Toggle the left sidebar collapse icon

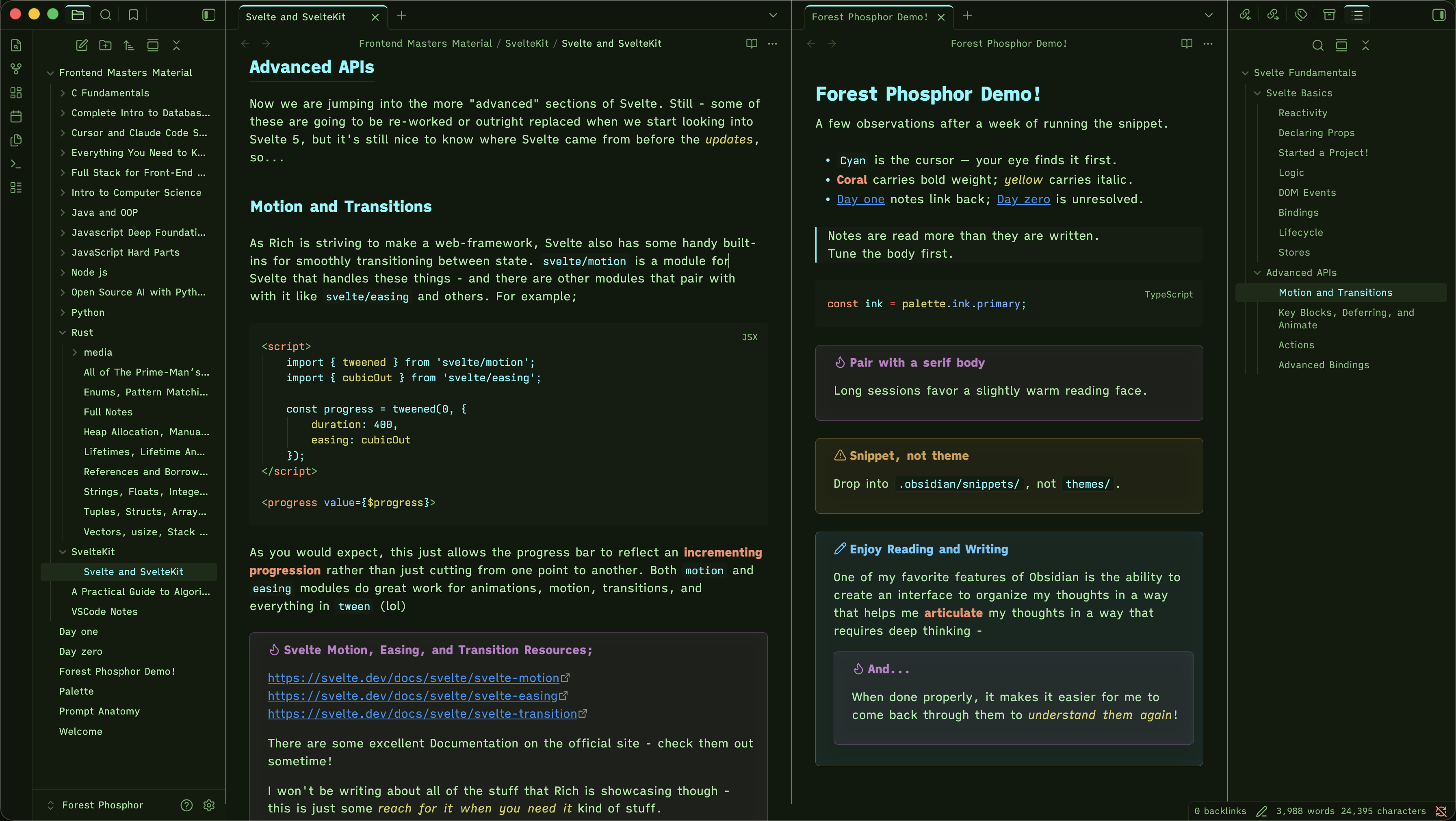pos(208,15)
